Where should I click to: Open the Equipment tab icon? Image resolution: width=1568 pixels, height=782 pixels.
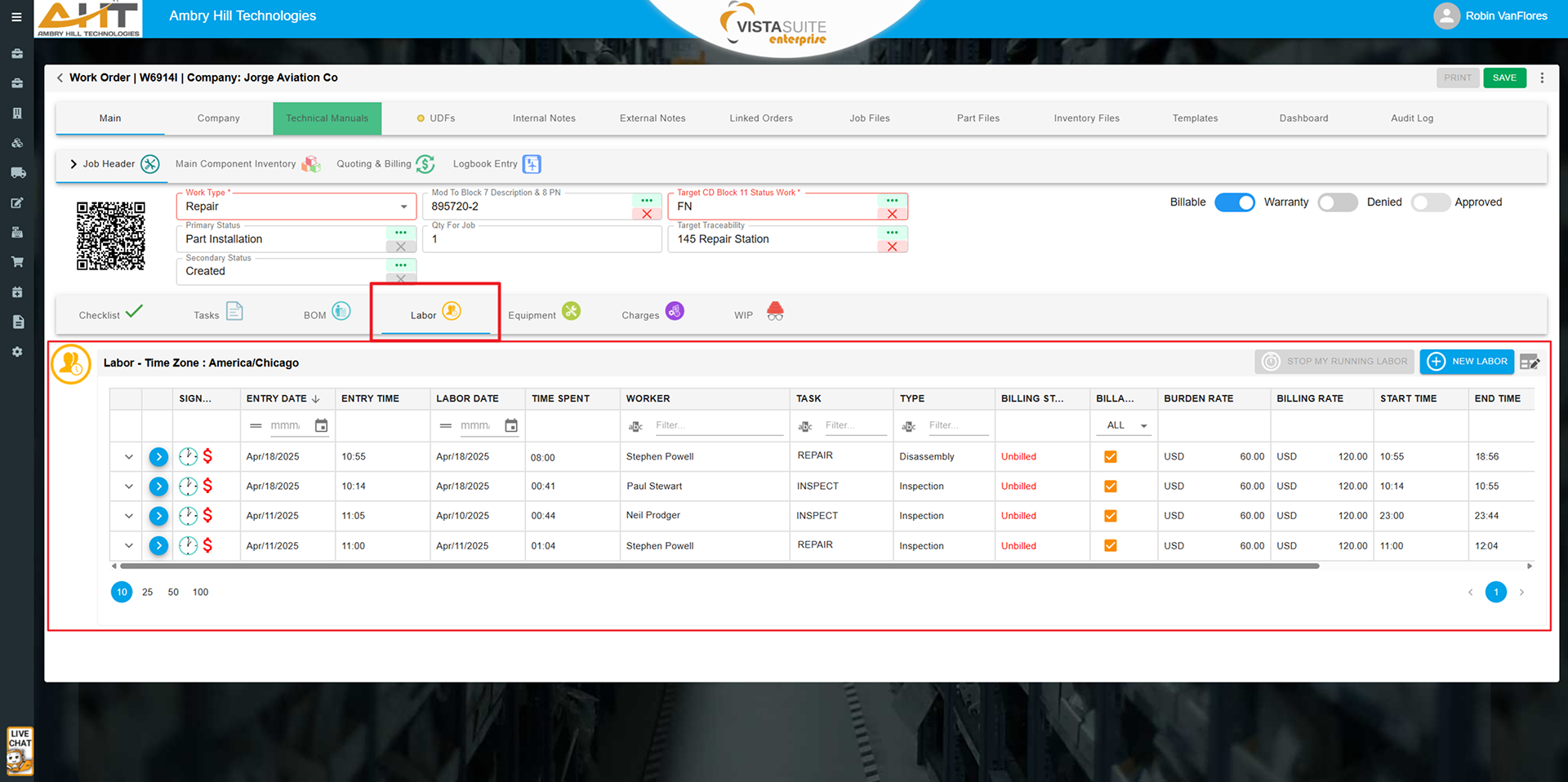coord(571,311)
